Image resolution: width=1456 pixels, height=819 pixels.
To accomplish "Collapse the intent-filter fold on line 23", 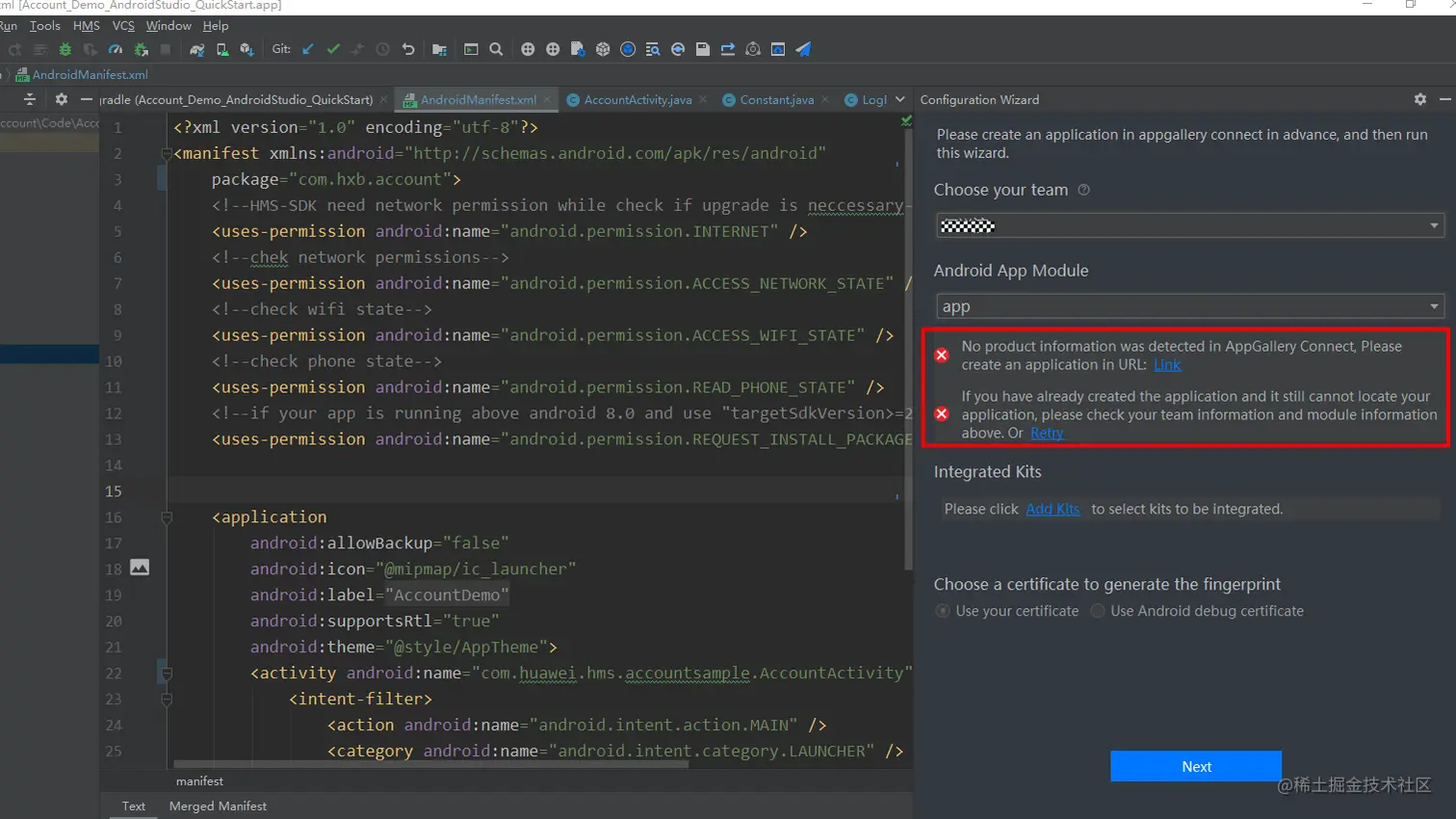I will pos(167,700).
